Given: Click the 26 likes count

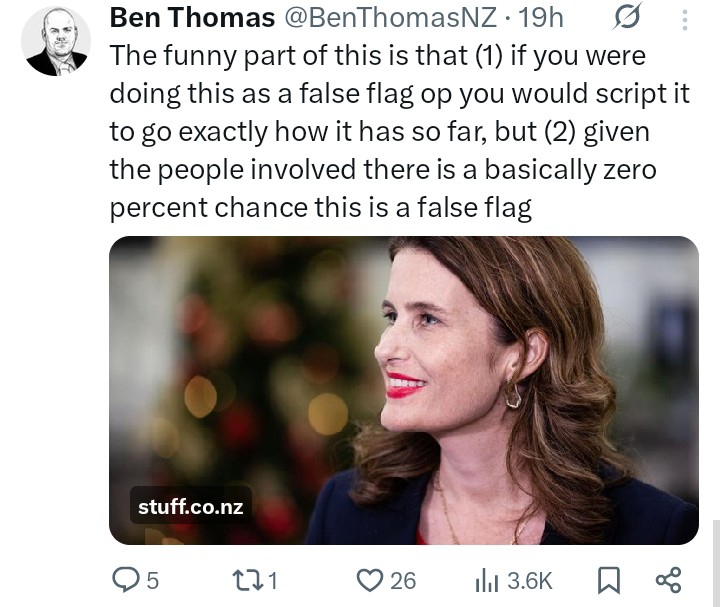Looking at the screenshot, I should click(x=402, y=581).
